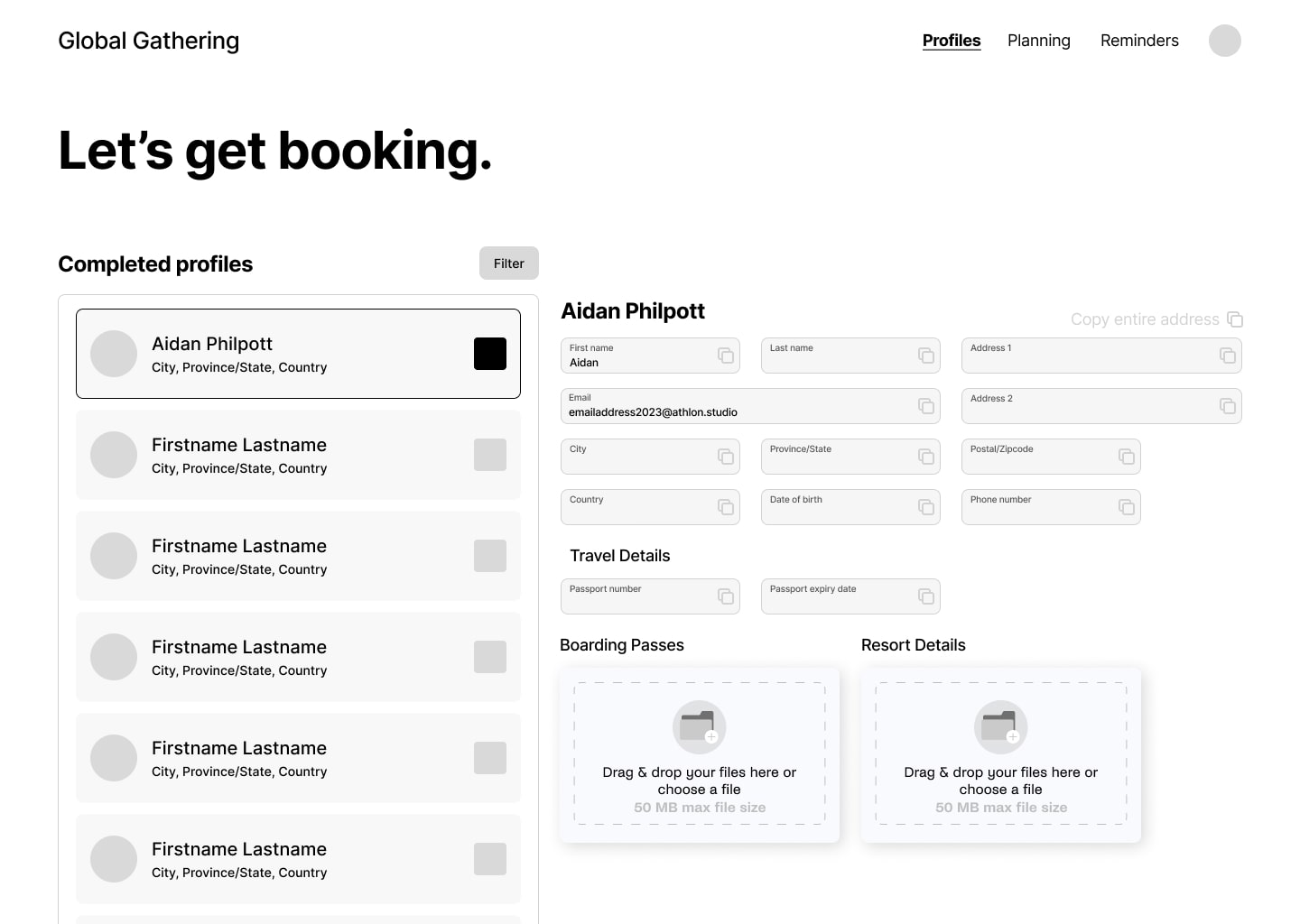Click the Resort Details file drop zone text
Viewport: 1300px width, 924px height.
(1001, 781)
